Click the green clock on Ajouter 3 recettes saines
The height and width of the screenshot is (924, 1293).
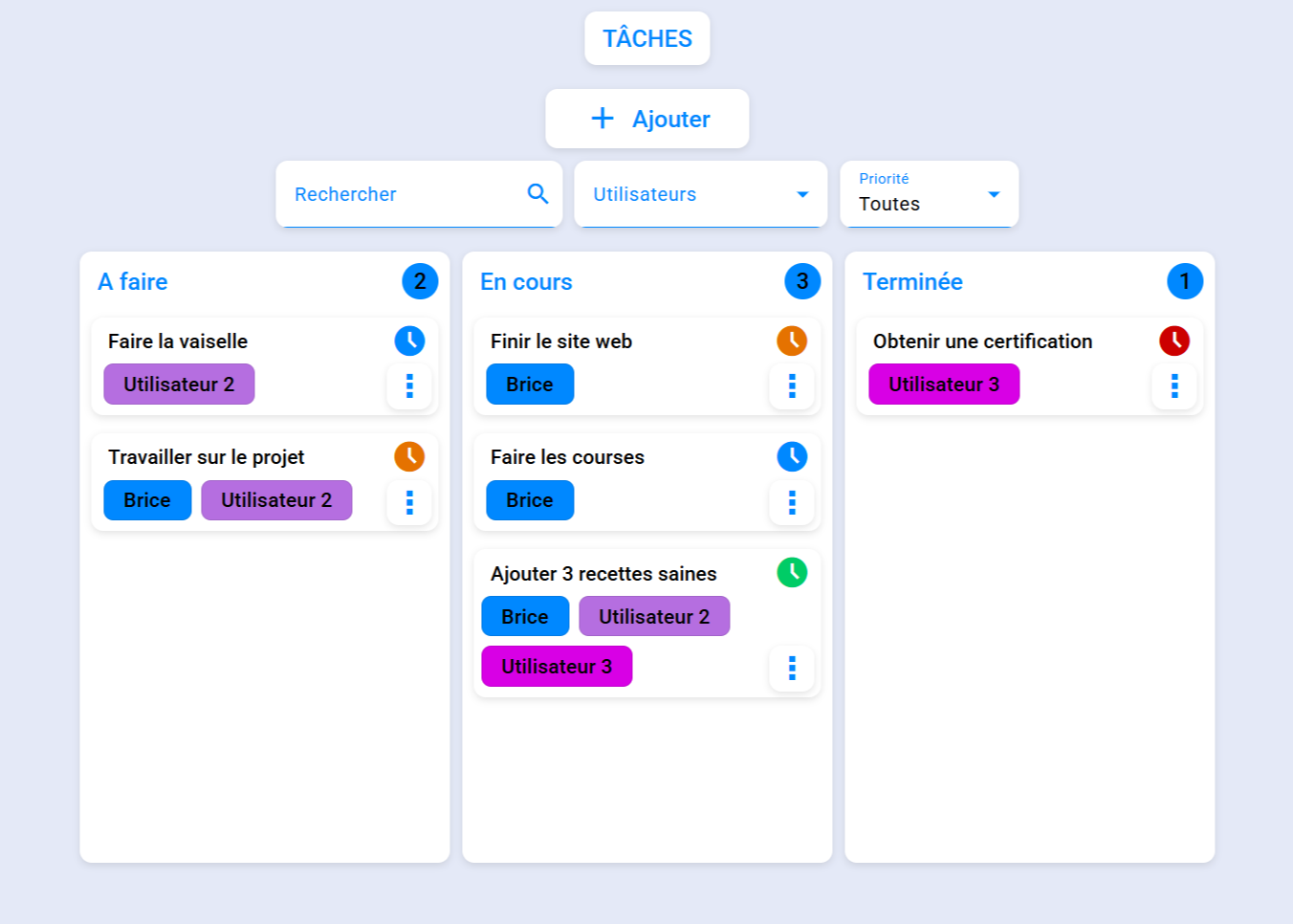pos(792,573)
